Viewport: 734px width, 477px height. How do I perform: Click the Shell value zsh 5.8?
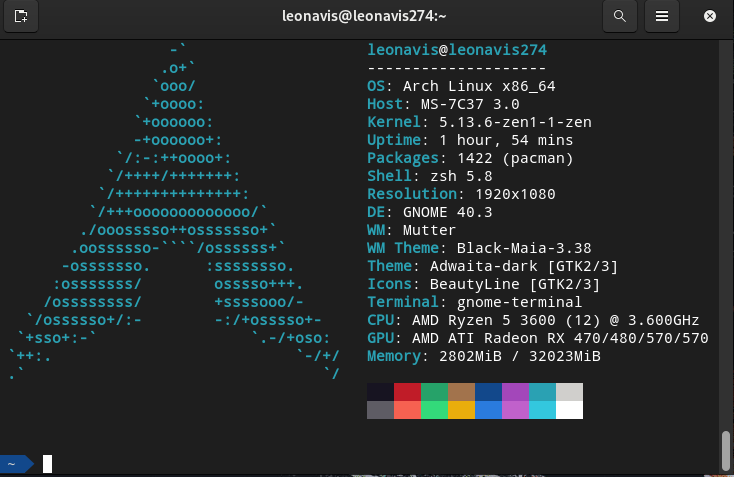pyautogui.click(x=461, y=176)
